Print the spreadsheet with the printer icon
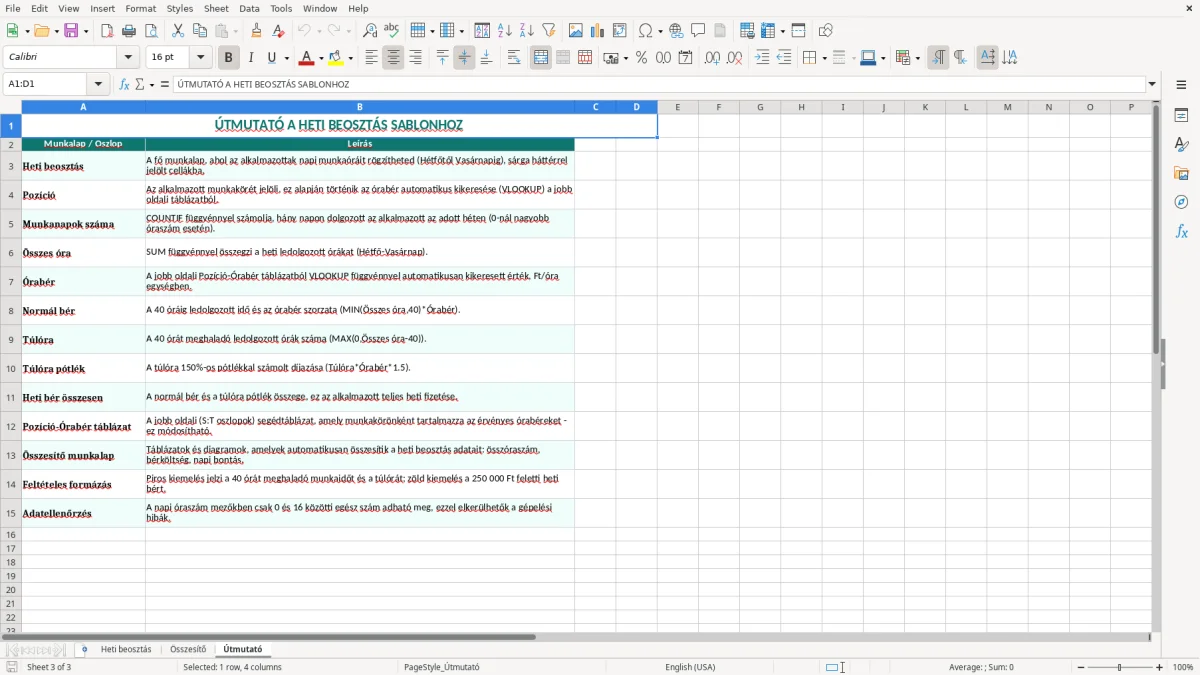 coord(129,31)
